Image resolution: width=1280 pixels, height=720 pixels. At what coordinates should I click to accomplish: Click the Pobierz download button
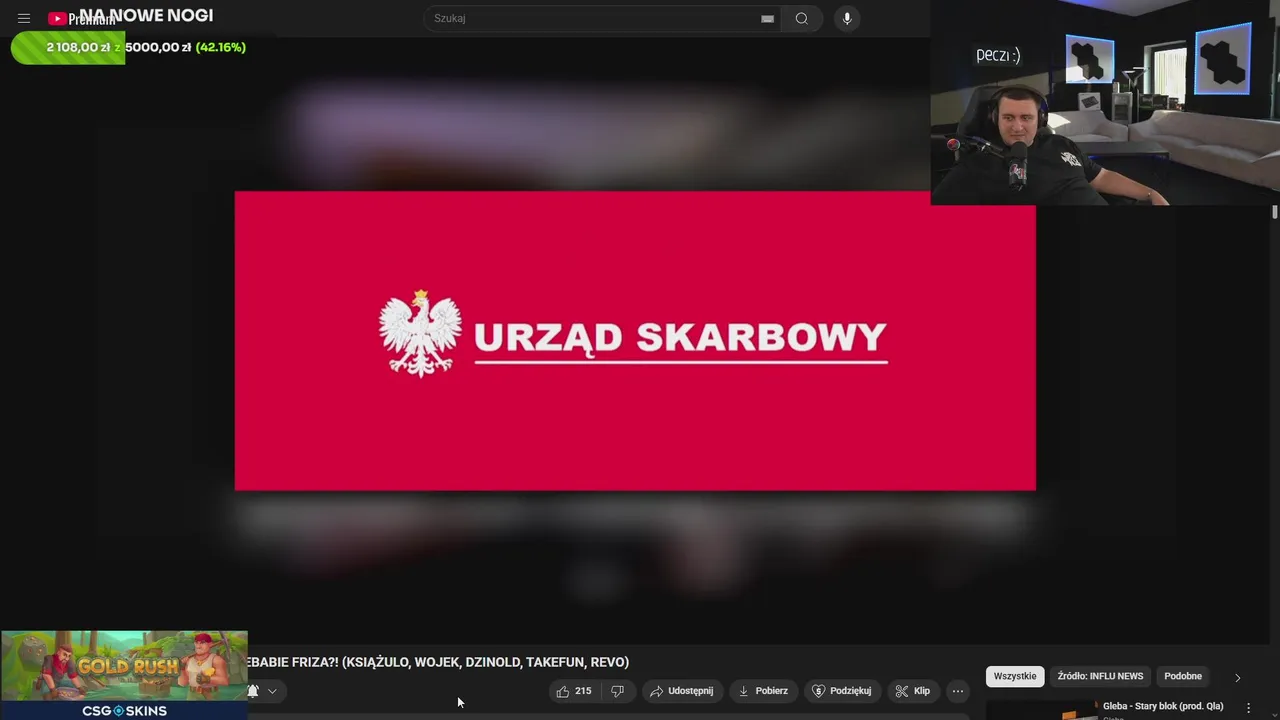point(763,691)
